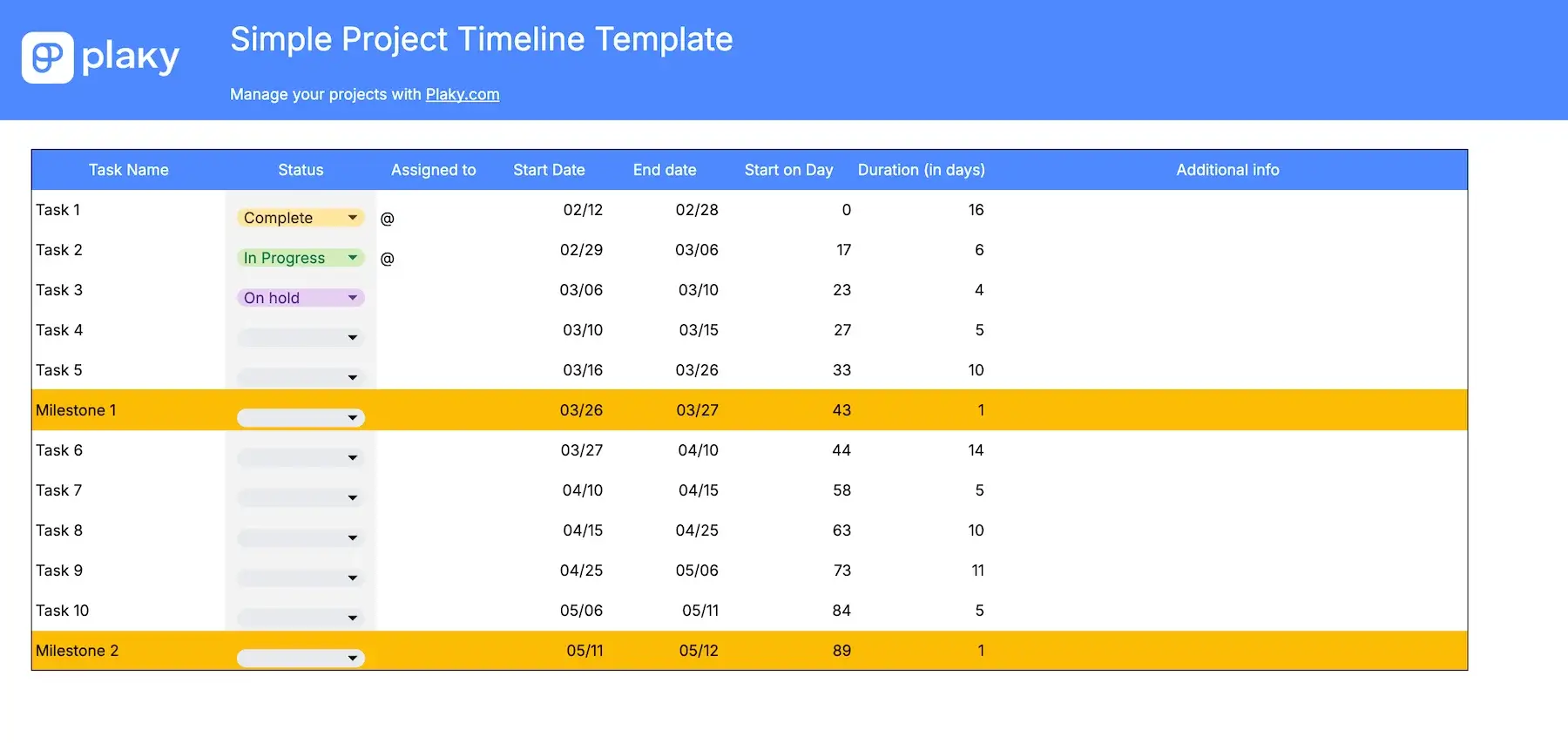Select the Task 4 name cell
This screenshot has width=1568, height=743.
tap(129, 331)
